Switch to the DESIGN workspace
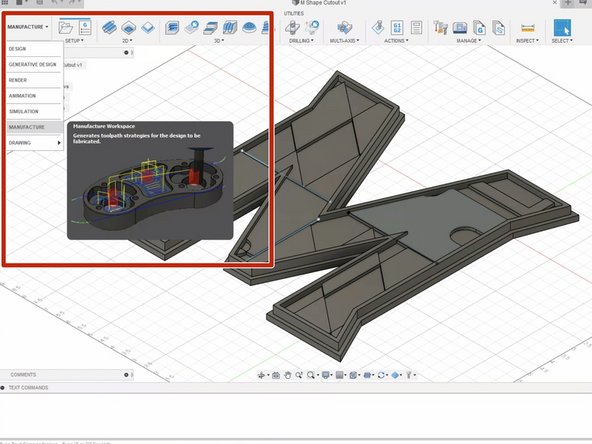The image size is (592, 444). pyautogui.click(x=34, y=49)
